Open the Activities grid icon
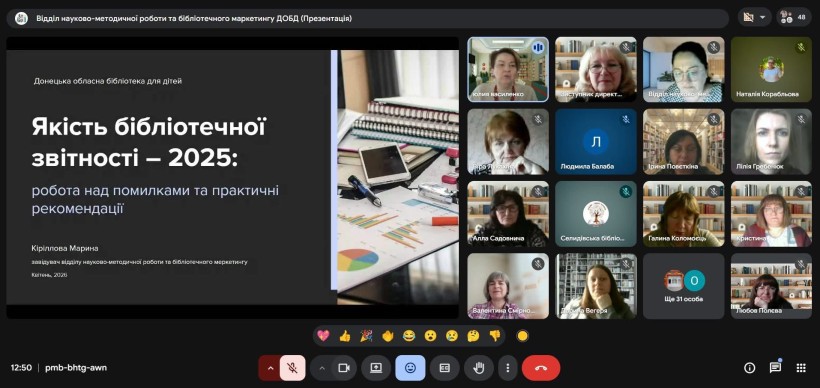The height and width of the screenshot is (388, 820). (801, 368)
